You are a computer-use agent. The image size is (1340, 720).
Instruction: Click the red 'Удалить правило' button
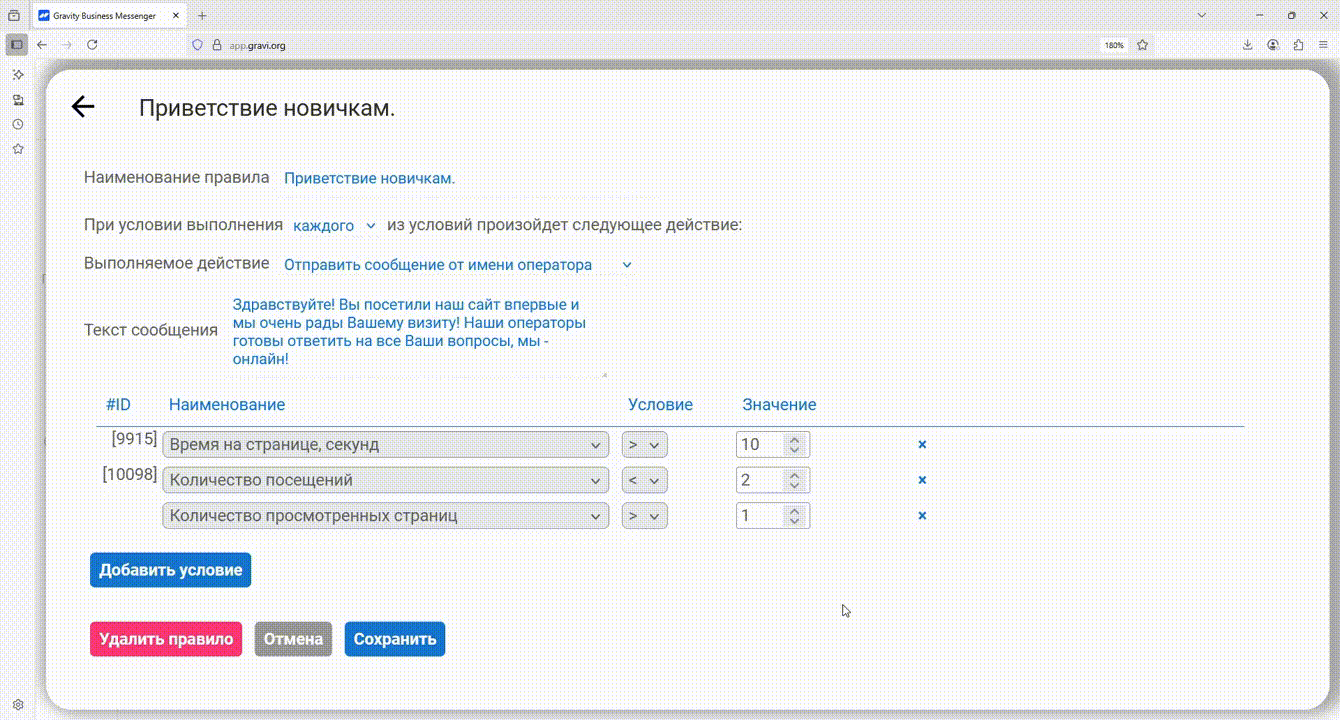[166, 639]
